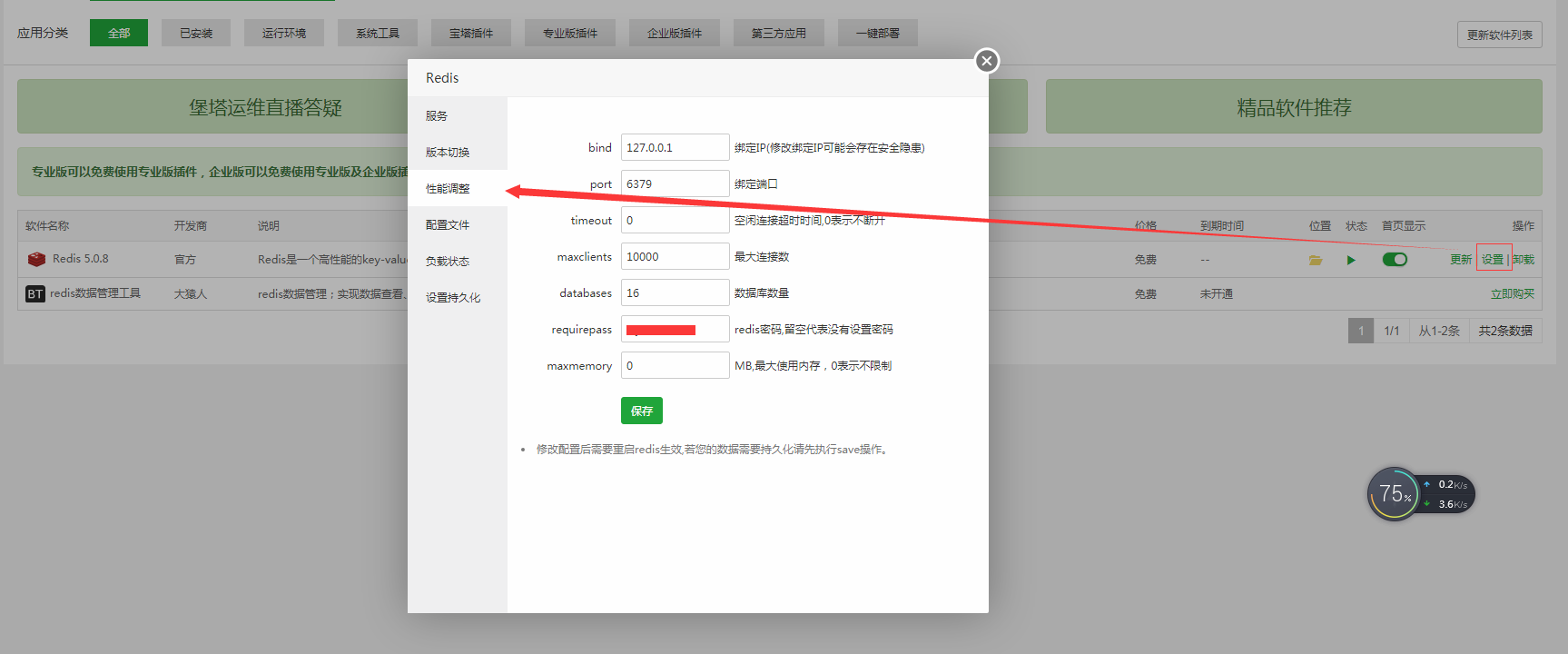Select the 全部 category filter
This screenshot has width=1568, height=654.
click(x=119, y=33)
